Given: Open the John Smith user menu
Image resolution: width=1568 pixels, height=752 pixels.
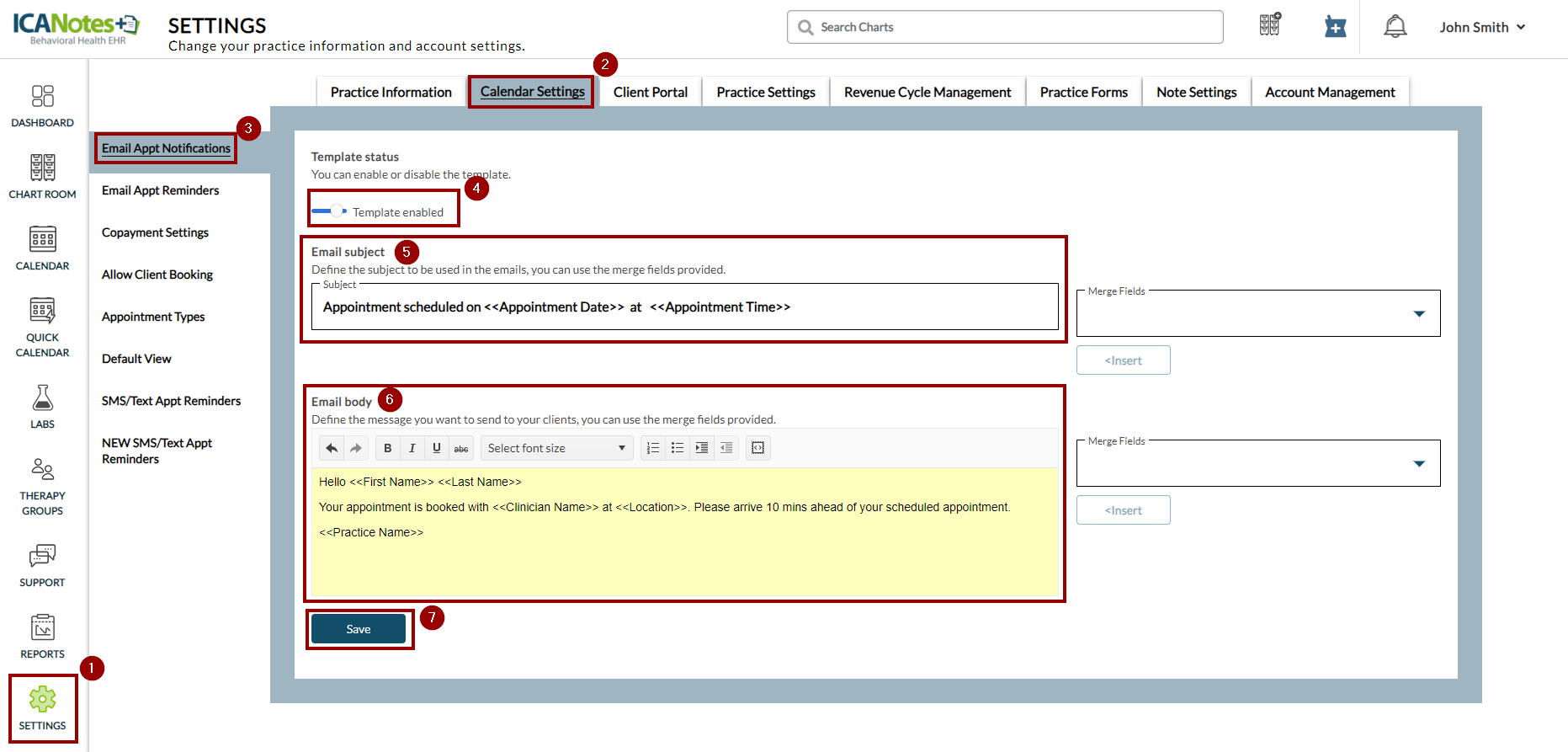Looking at the screenshot, I should [1481, 27].
